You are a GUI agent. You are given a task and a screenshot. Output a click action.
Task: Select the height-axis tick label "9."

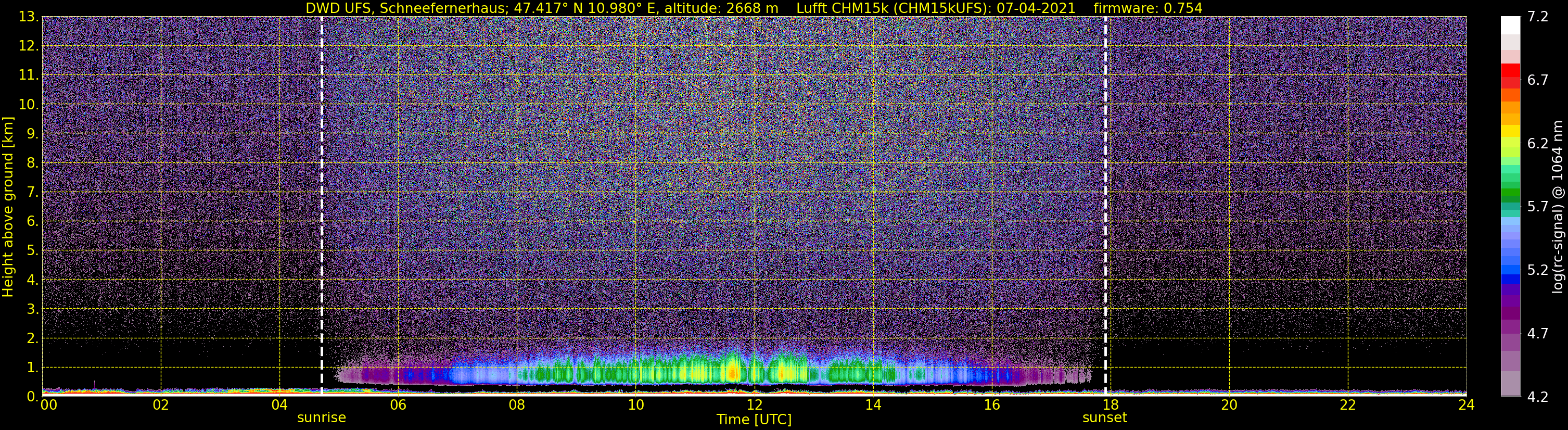32,134
